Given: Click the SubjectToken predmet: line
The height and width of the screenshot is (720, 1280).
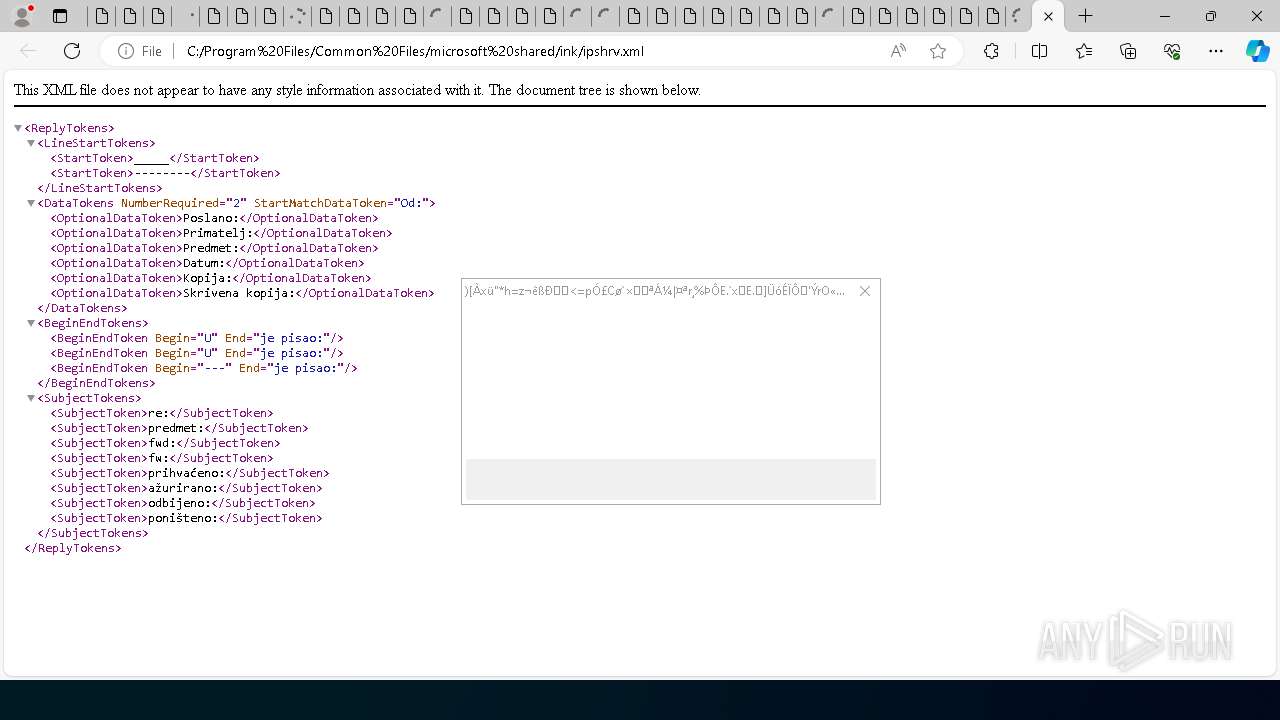Looking at the screenshot, I should [x=180, y=428].
